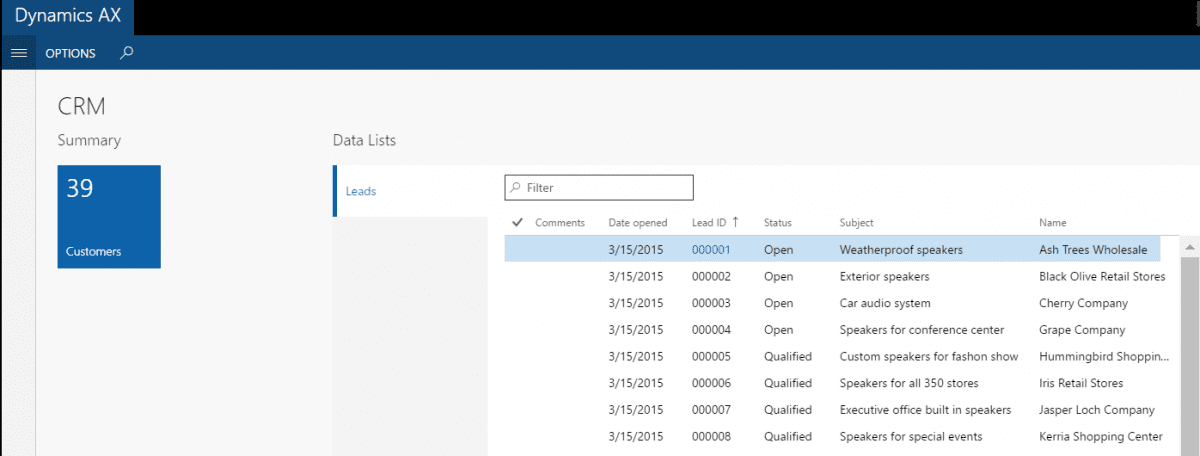Screen dimensions: 1200x456
Task: Click the Dynamics AX title logo
Action: tap(66, 17)
